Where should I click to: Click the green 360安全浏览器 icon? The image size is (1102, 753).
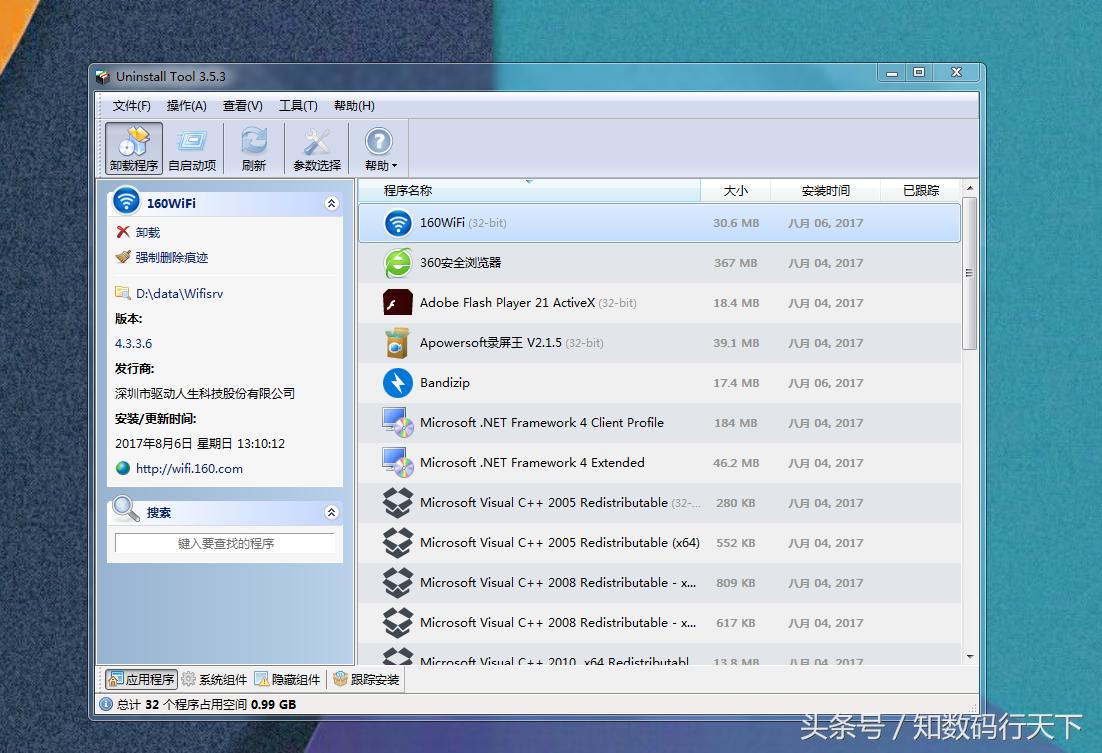click(x=396, y=262)
